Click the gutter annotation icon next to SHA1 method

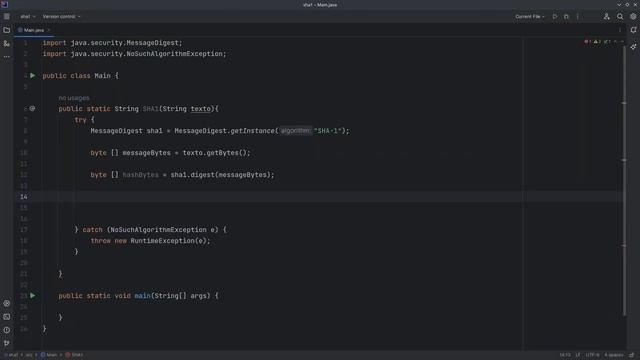32,109
